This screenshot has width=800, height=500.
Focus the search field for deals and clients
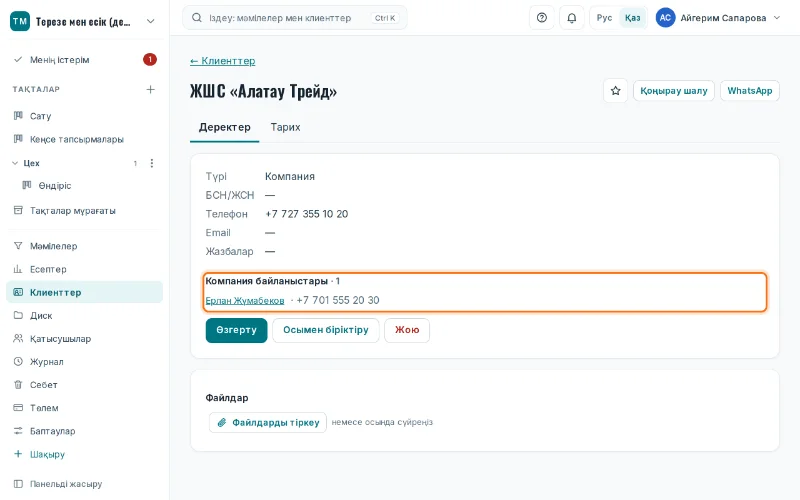(x=294, y=18)
